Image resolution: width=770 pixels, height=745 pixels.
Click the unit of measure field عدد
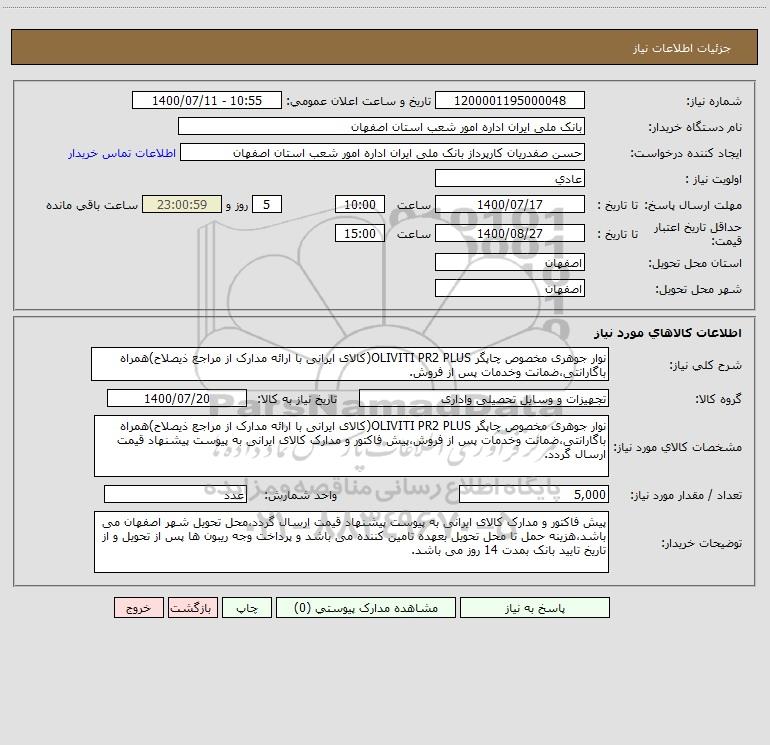tap(175, 494)
